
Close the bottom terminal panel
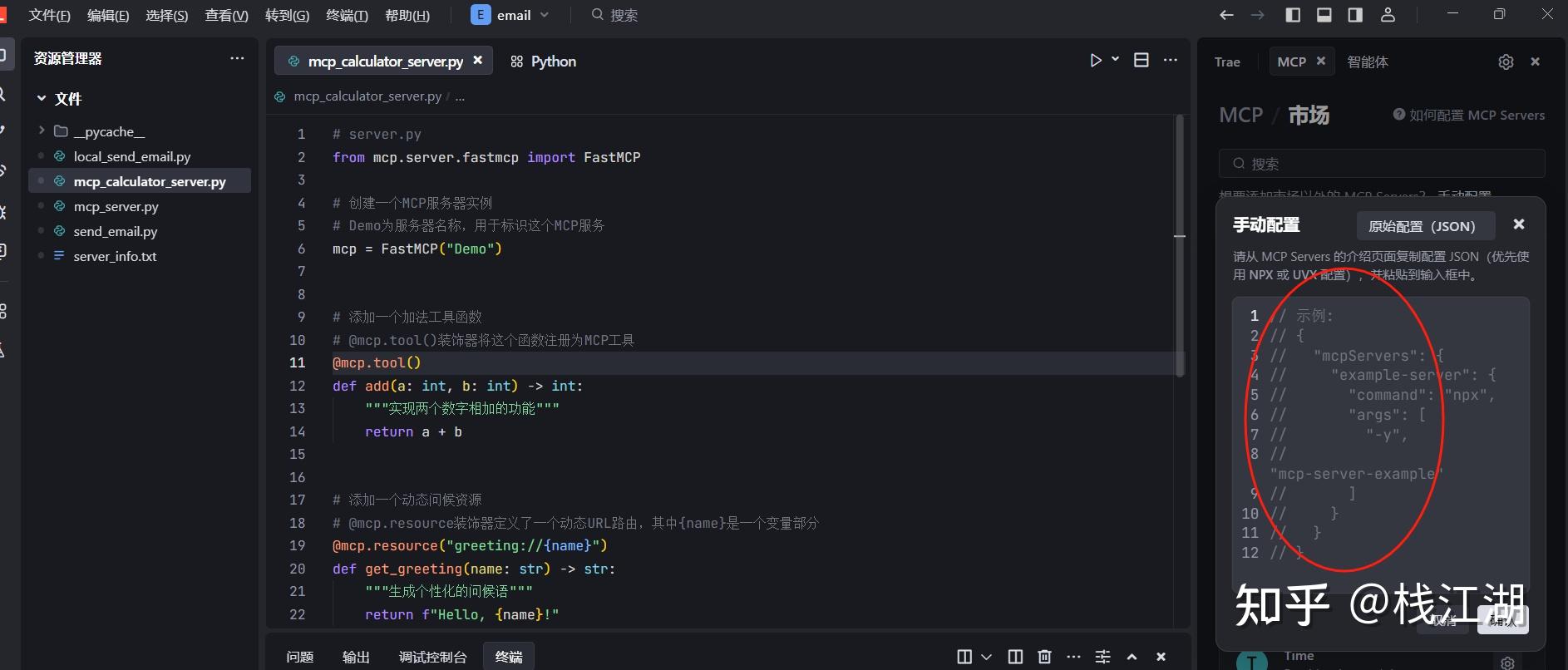pos(1161,657)
